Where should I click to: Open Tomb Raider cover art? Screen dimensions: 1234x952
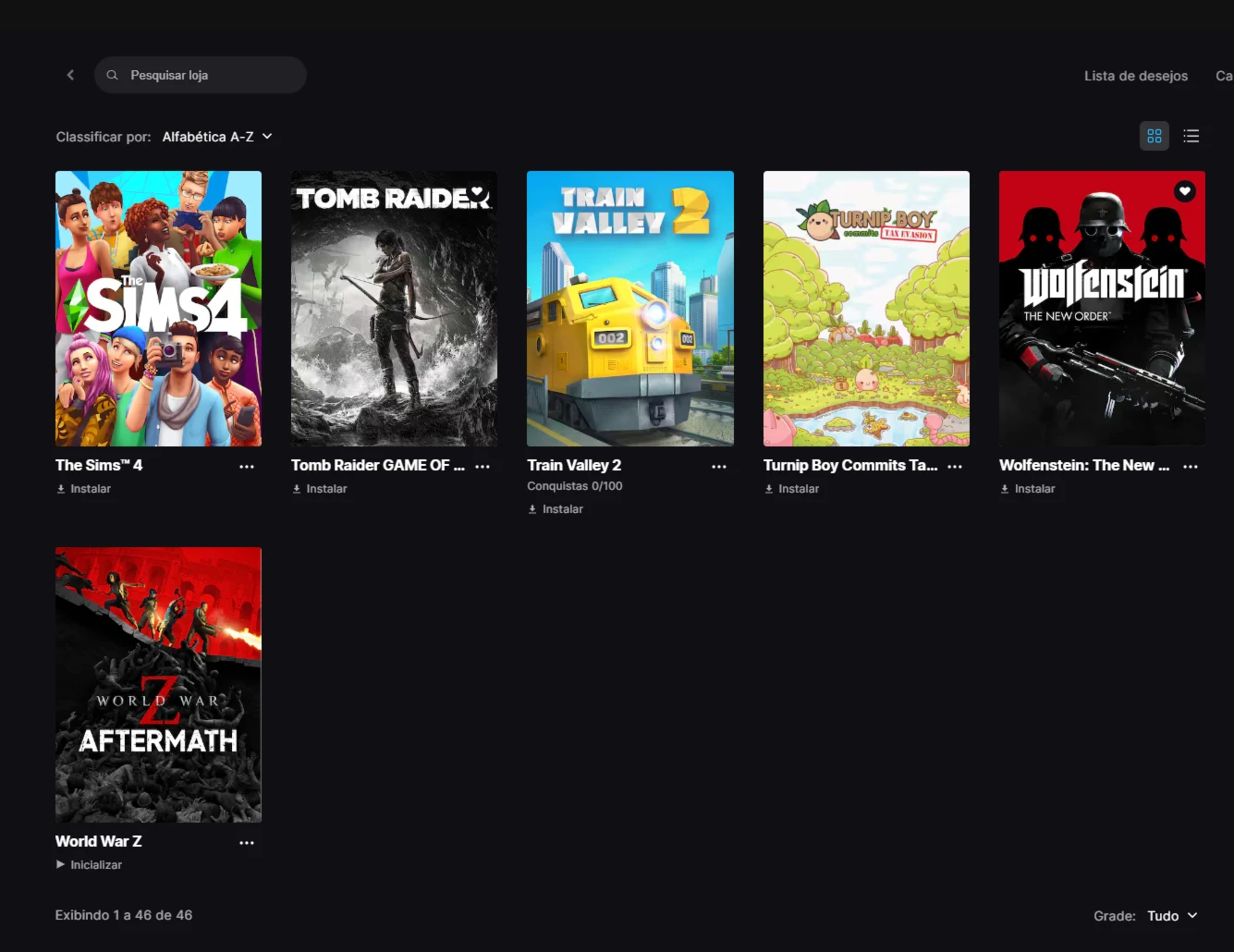click(x=394, y=309)
